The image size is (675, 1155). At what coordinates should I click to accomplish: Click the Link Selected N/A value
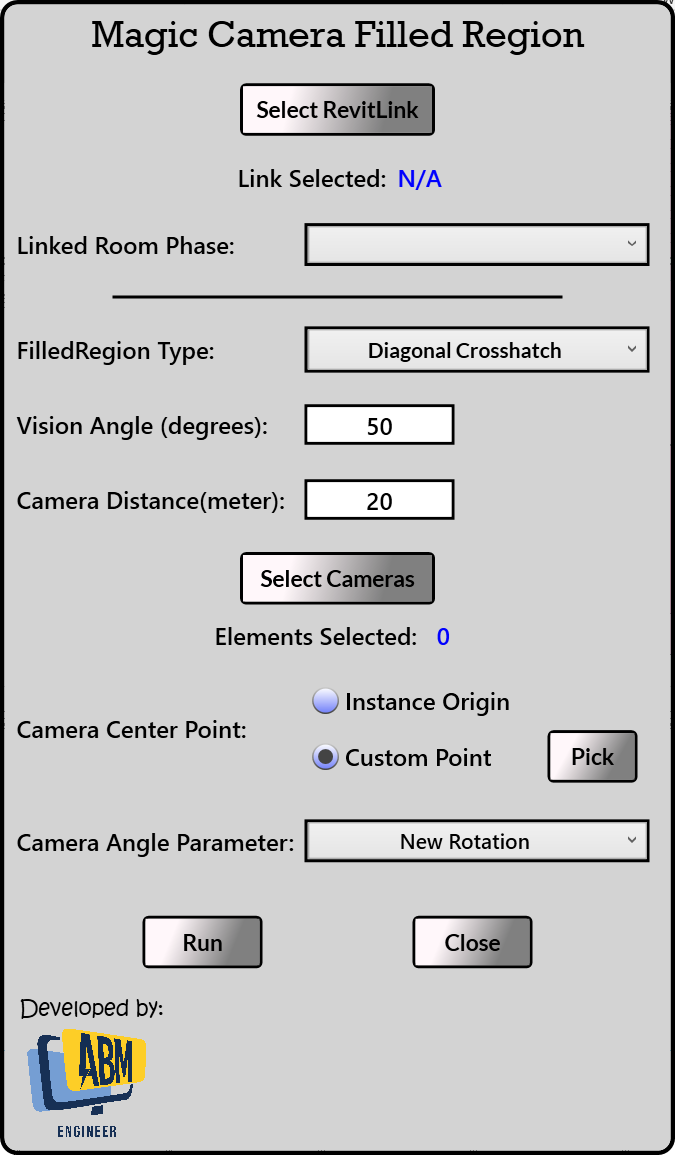(420, 180)
